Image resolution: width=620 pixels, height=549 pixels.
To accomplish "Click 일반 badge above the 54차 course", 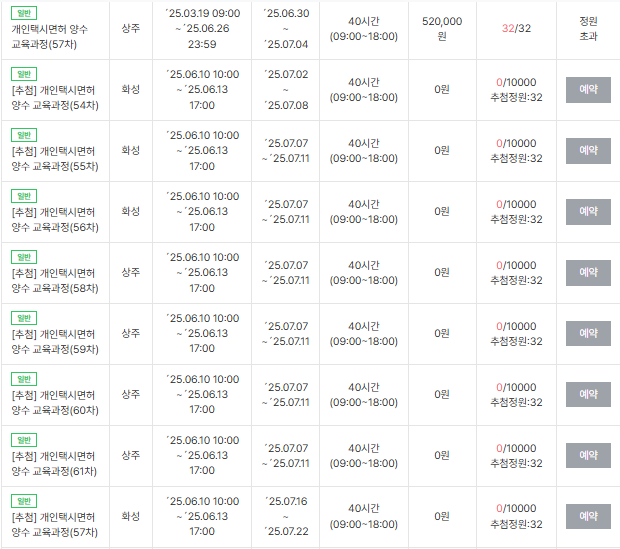I will [x=24, y=74].
